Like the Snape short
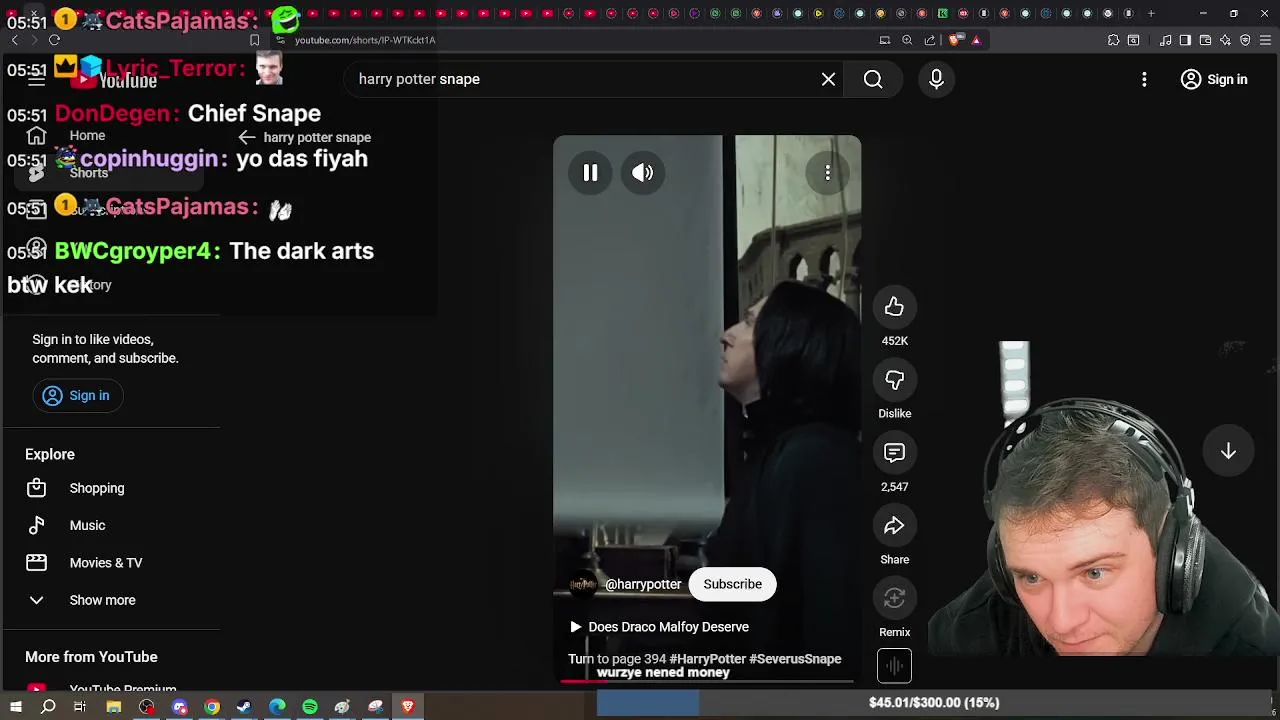The width and height of the screenshot is (1280, 720). (894, 307)
